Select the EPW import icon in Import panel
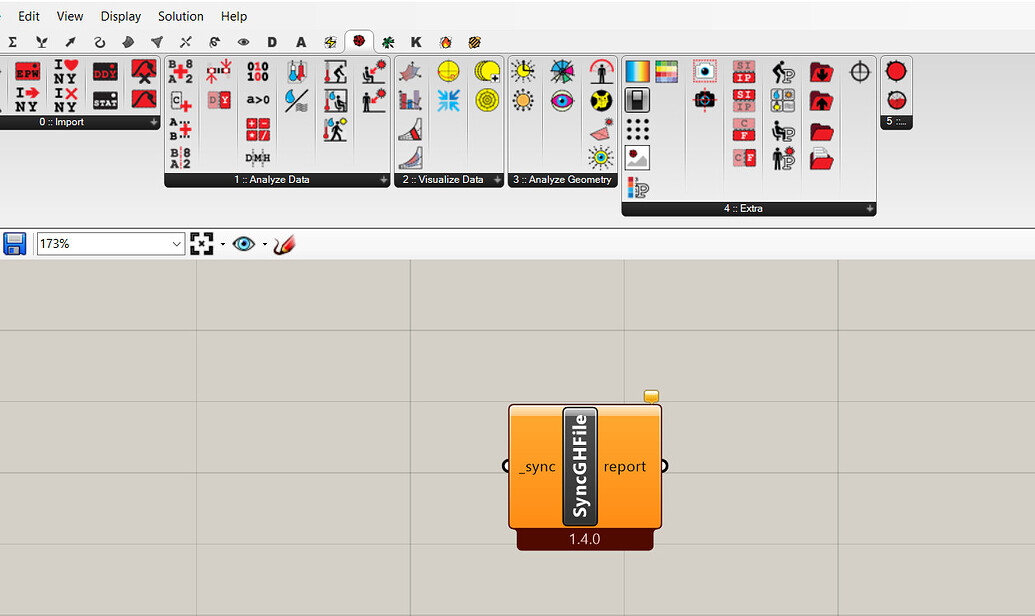Viewport: 1035px width, 616px height. click(27, 70)
